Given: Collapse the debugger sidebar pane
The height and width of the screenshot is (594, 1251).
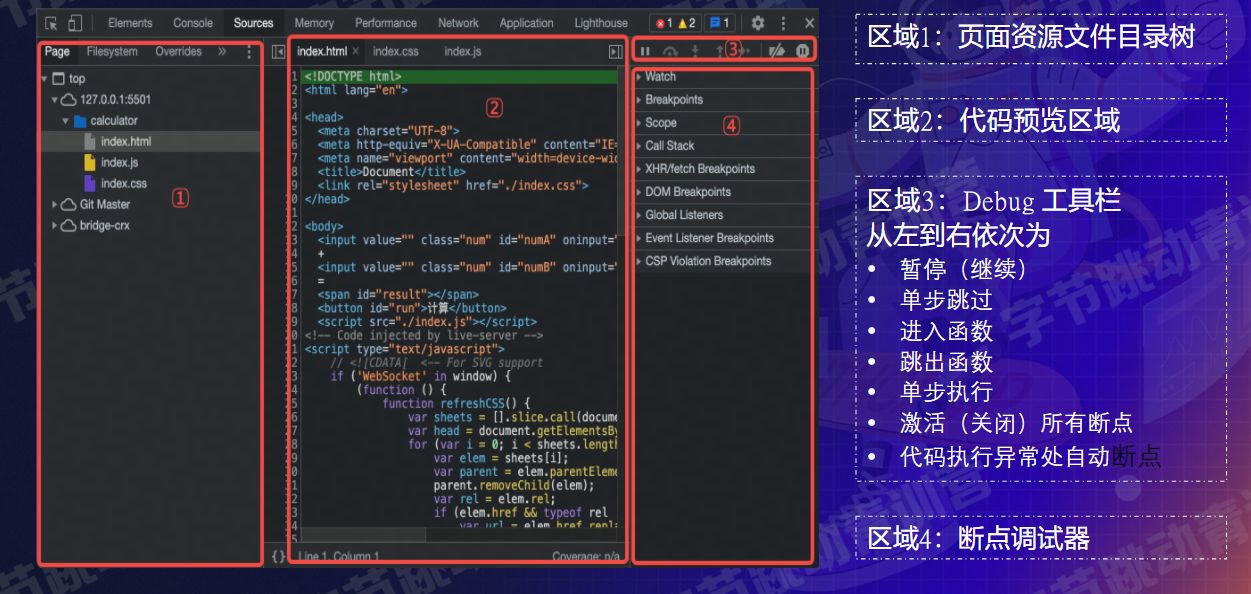Looking at the screenshot, I should [x=615, y=51].
